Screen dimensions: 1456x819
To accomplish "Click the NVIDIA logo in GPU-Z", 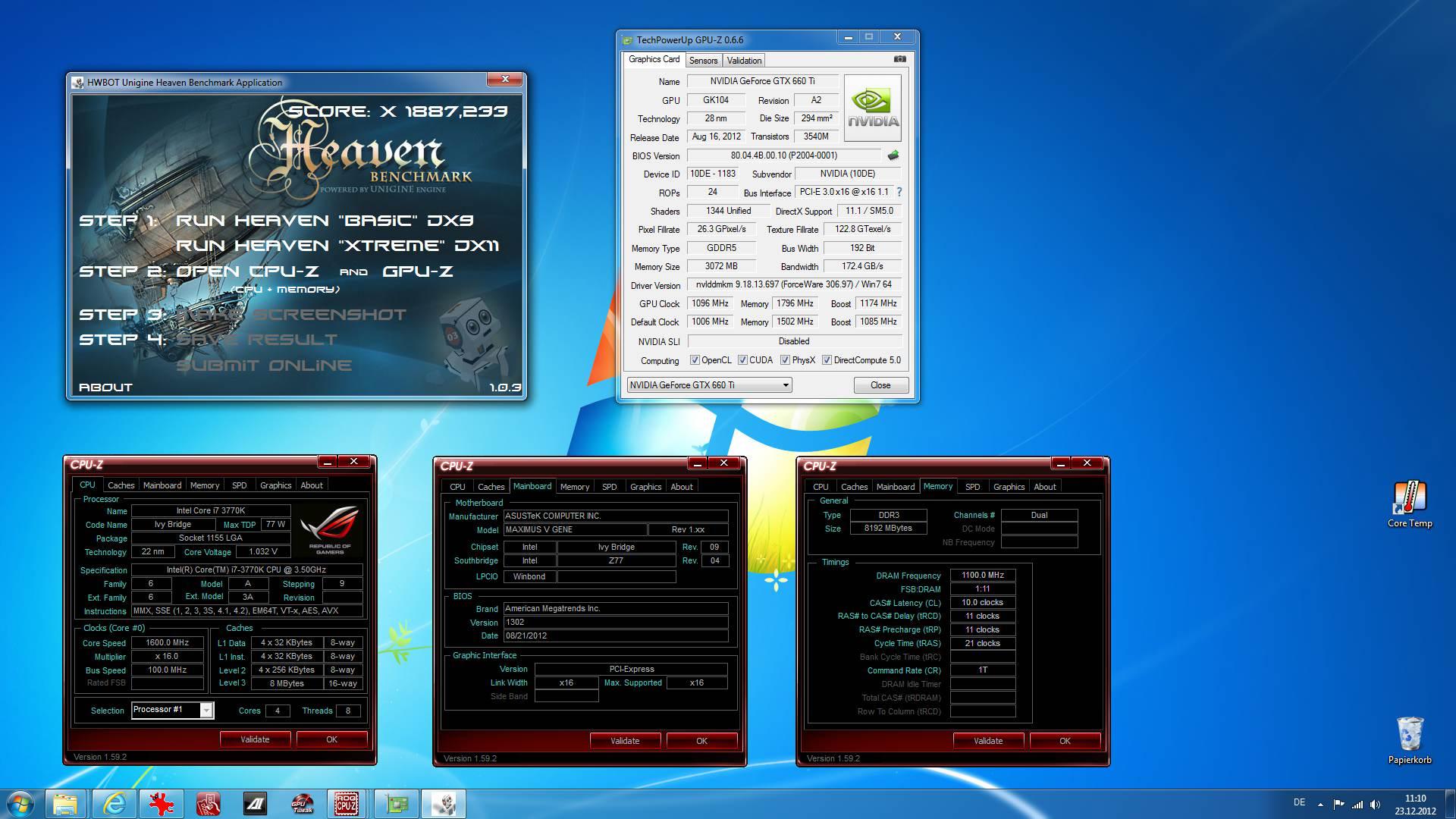I will (x=873, y=108).
